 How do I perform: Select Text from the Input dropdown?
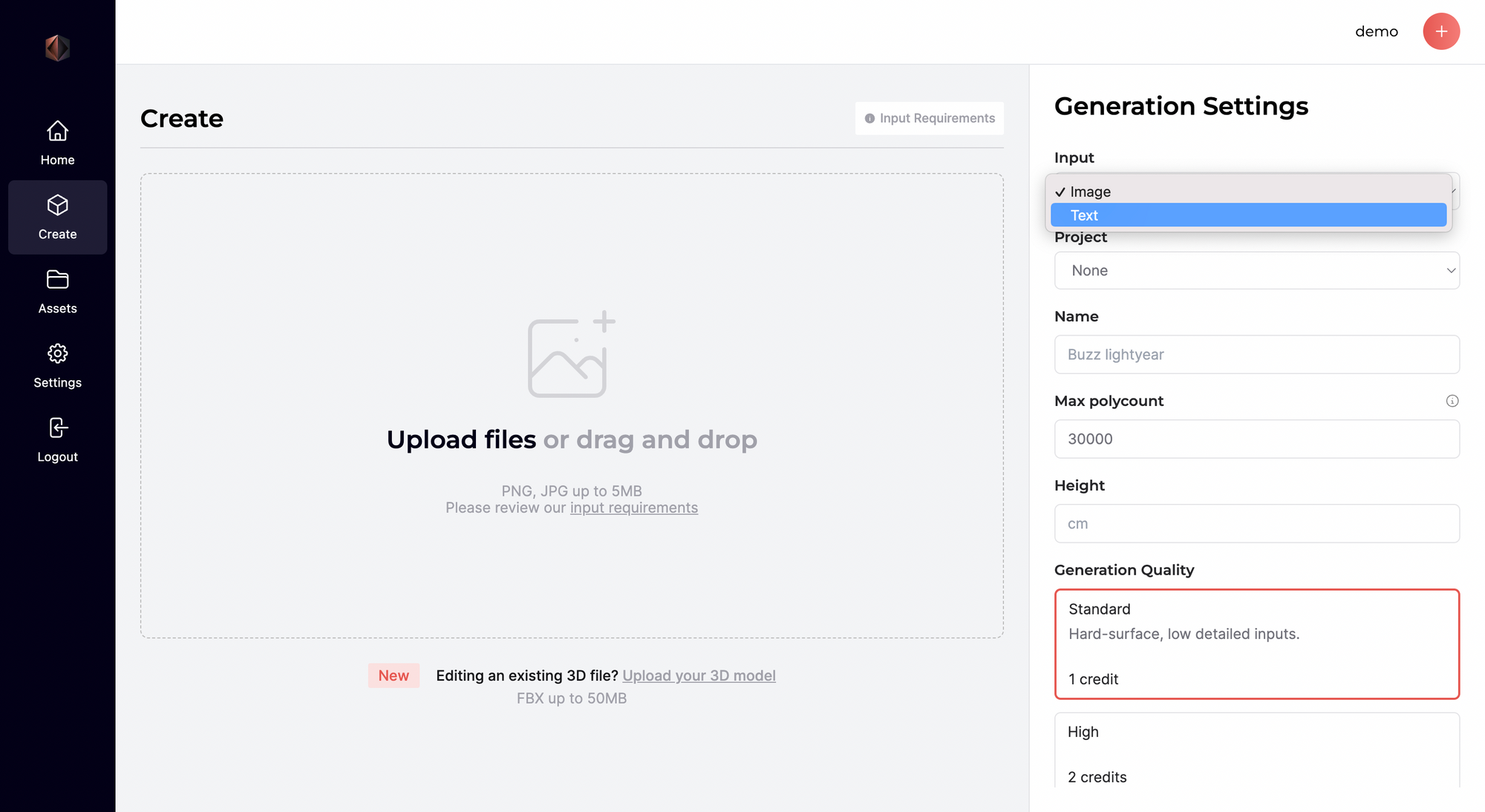[1249, 215]
